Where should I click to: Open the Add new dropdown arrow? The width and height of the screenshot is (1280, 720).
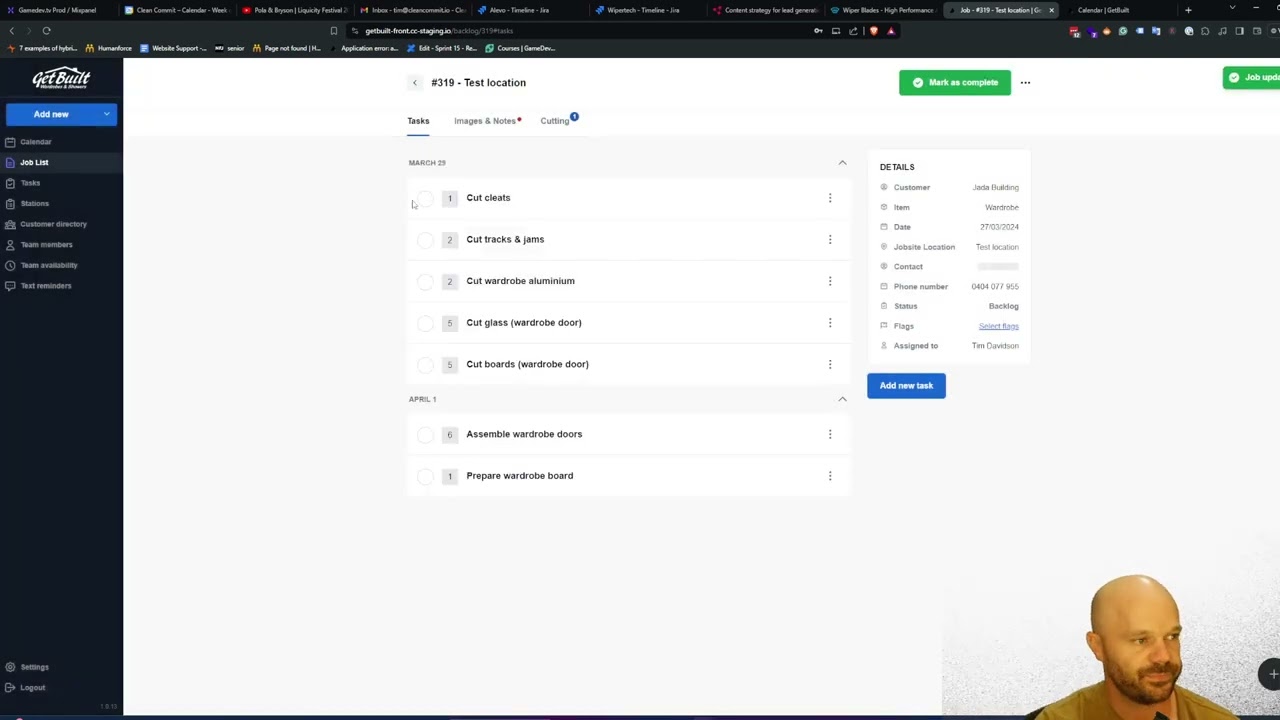(106, 114)
